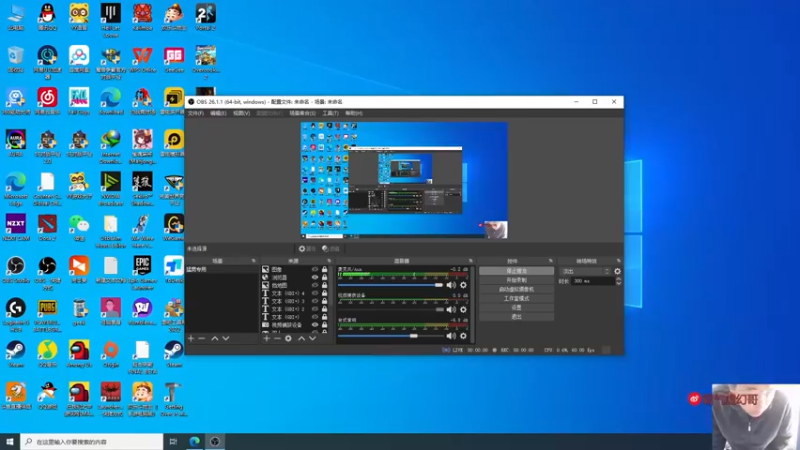Launch Fall Guys desktop shortcut

coord(79,101)
